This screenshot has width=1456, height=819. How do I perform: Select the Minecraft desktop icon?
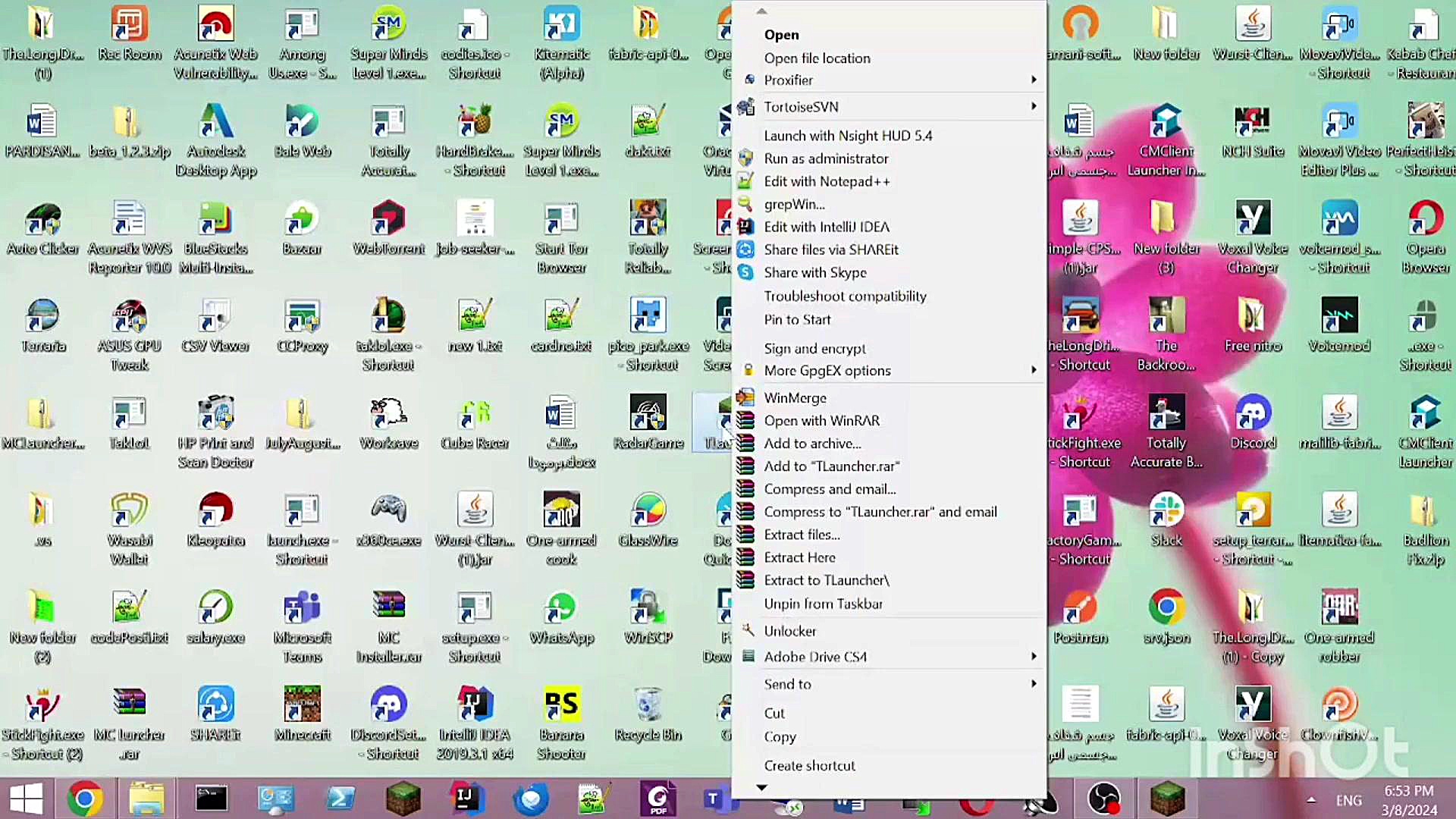302,713
